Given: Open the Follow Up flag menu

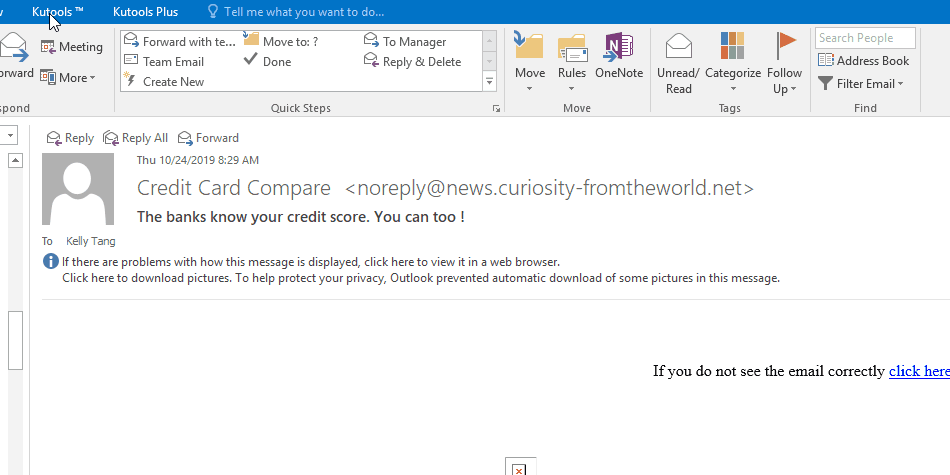Looking at the screenshot, I should (x=785, y=64).
